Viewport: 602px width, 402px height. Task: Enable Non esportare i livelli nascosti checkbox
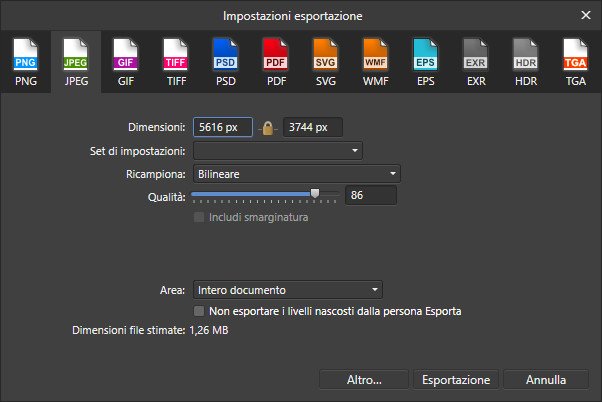(x=199, y=311)
